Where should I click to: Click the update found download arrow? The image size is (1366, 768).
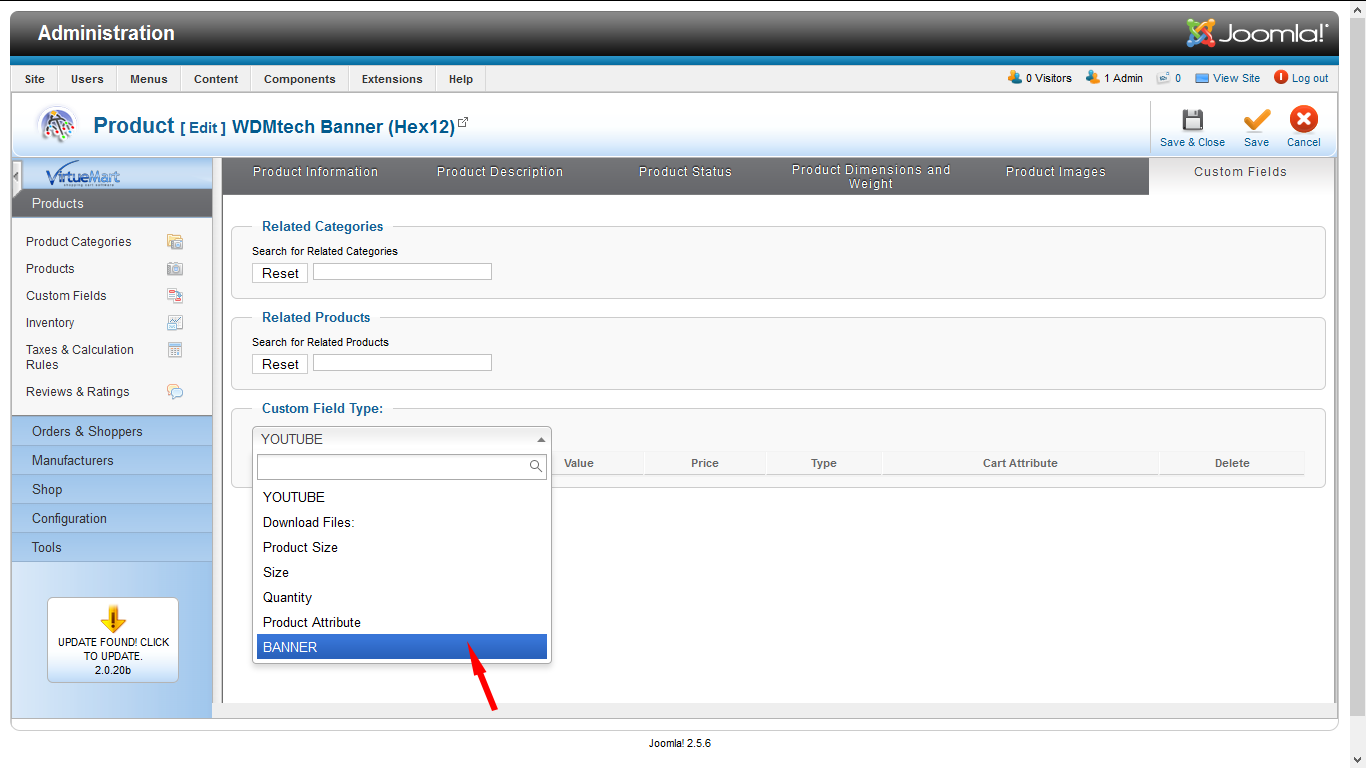(x=113, y=619)
